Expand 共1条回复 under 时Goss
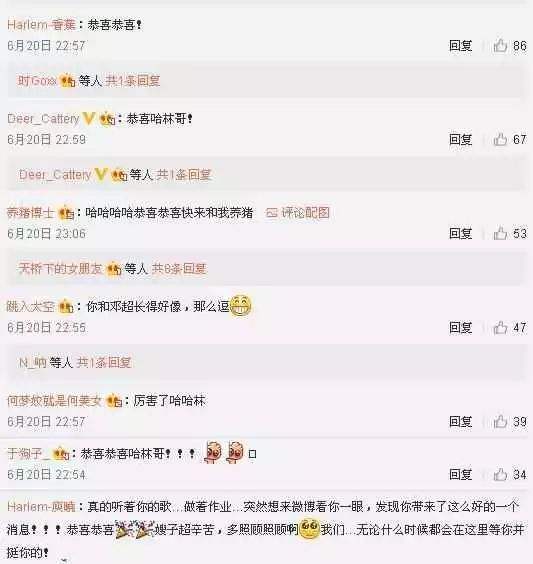533x564 pixels. point(133,81)
